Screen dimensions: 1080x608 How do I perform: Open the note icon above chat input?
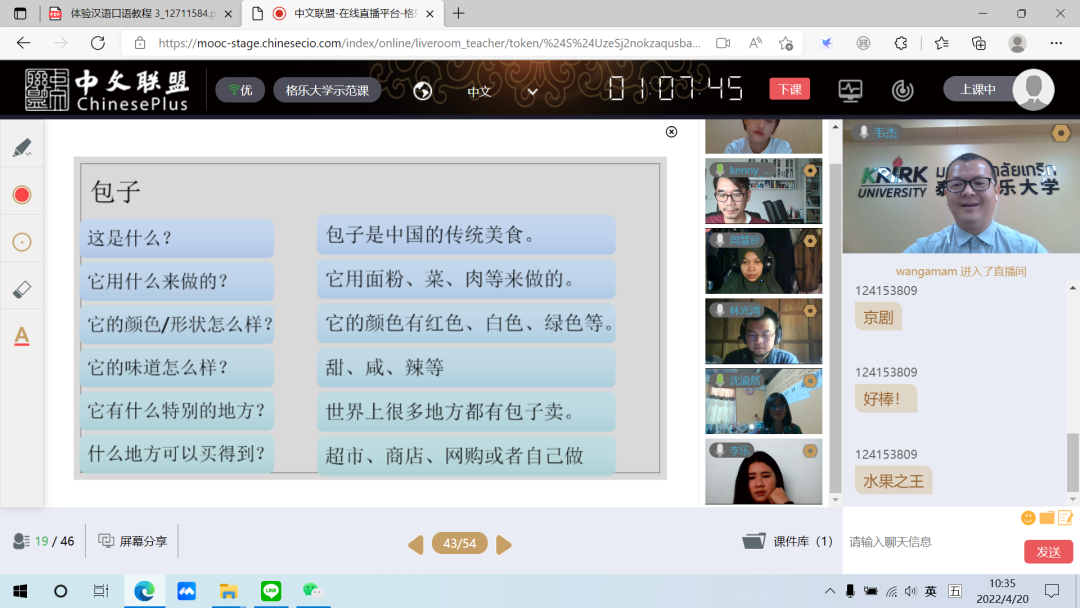coord(1065,517)
